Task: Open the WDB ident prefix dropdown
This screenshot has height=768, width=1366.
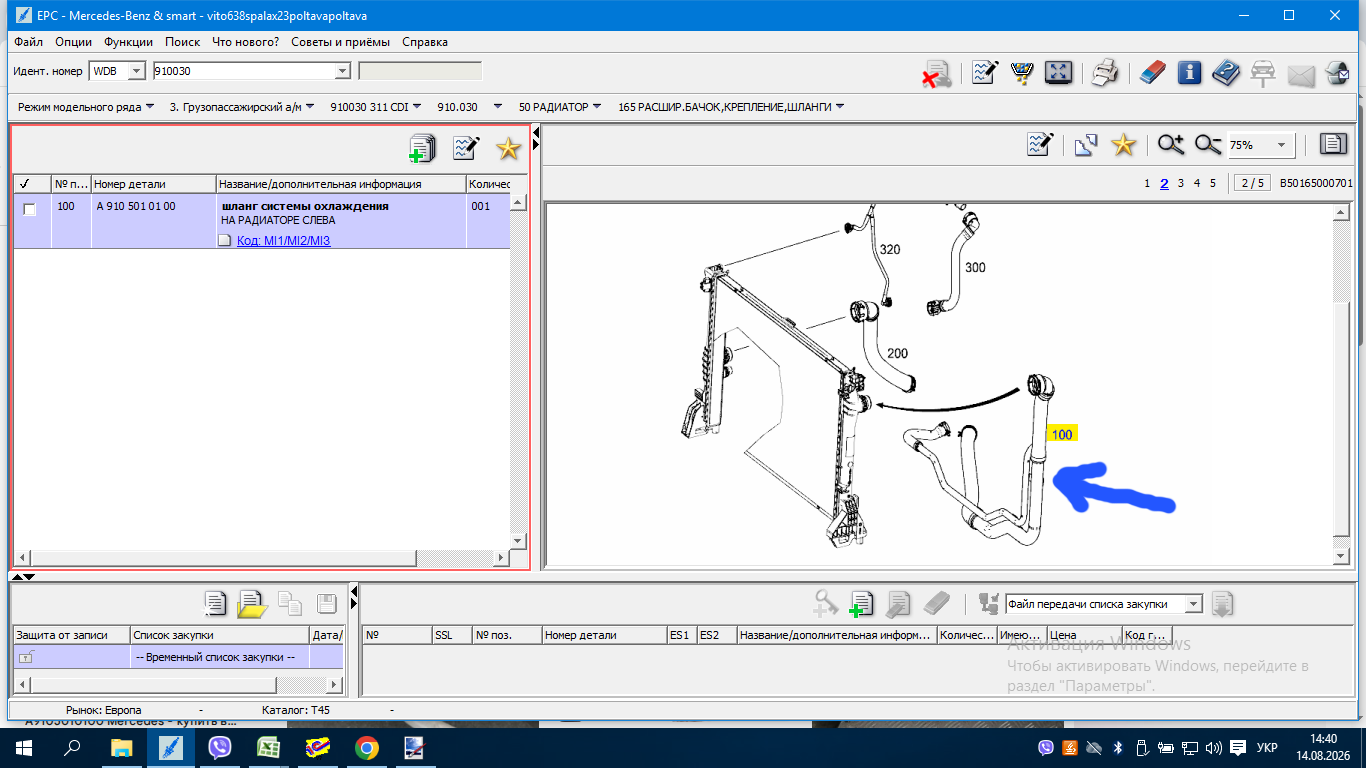Action: pos(137,71)
